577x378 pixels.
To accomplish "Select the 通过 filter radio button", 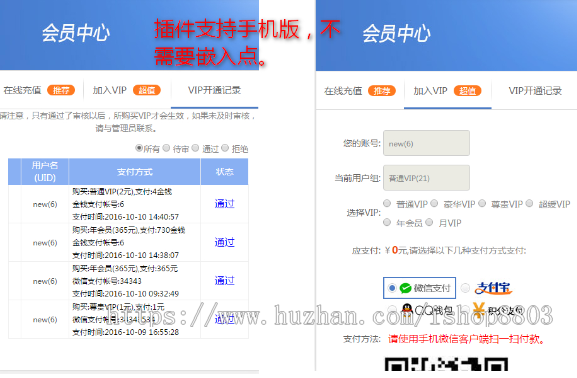I will pyautogui.click(x=195, y=148).
